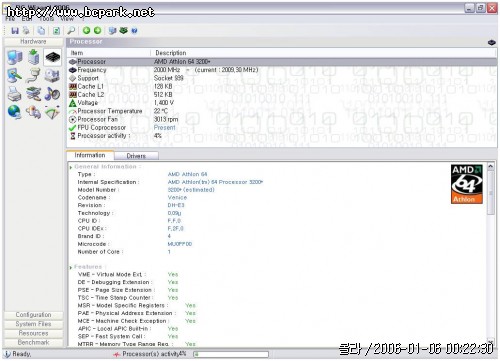Expand the Hardware category button
The width and height of the screenshot is (500, 361).
point(33,42)
